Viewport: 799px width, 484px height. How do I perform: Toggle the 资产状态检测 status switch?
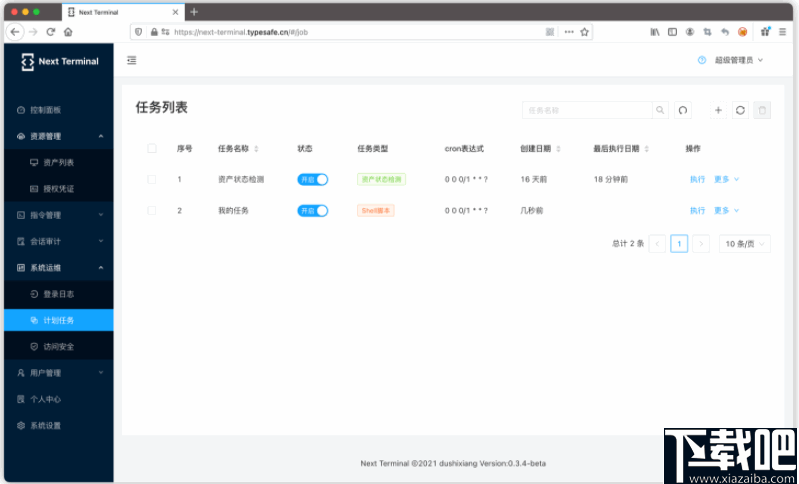point(312,179)
